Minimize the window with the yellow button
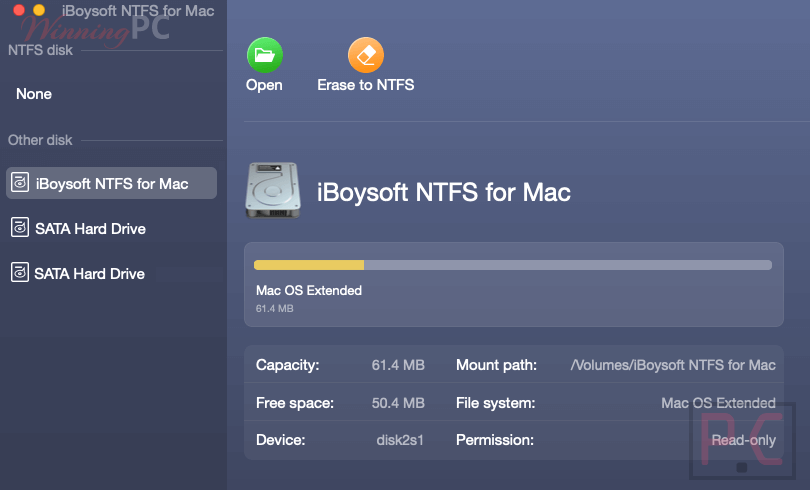The height and width of the screenshot is (490, 810). pos(39,10)
